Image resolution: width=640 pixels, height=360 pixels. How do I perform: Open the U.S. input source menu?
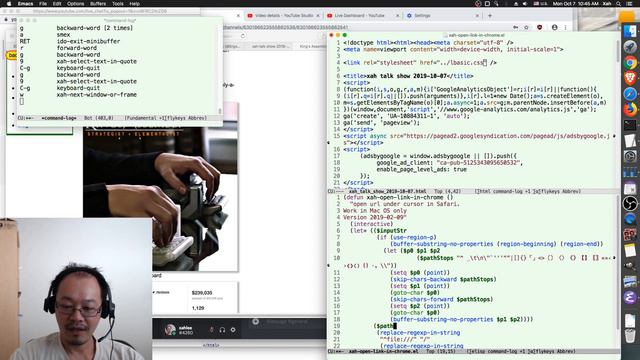[540, 4]
